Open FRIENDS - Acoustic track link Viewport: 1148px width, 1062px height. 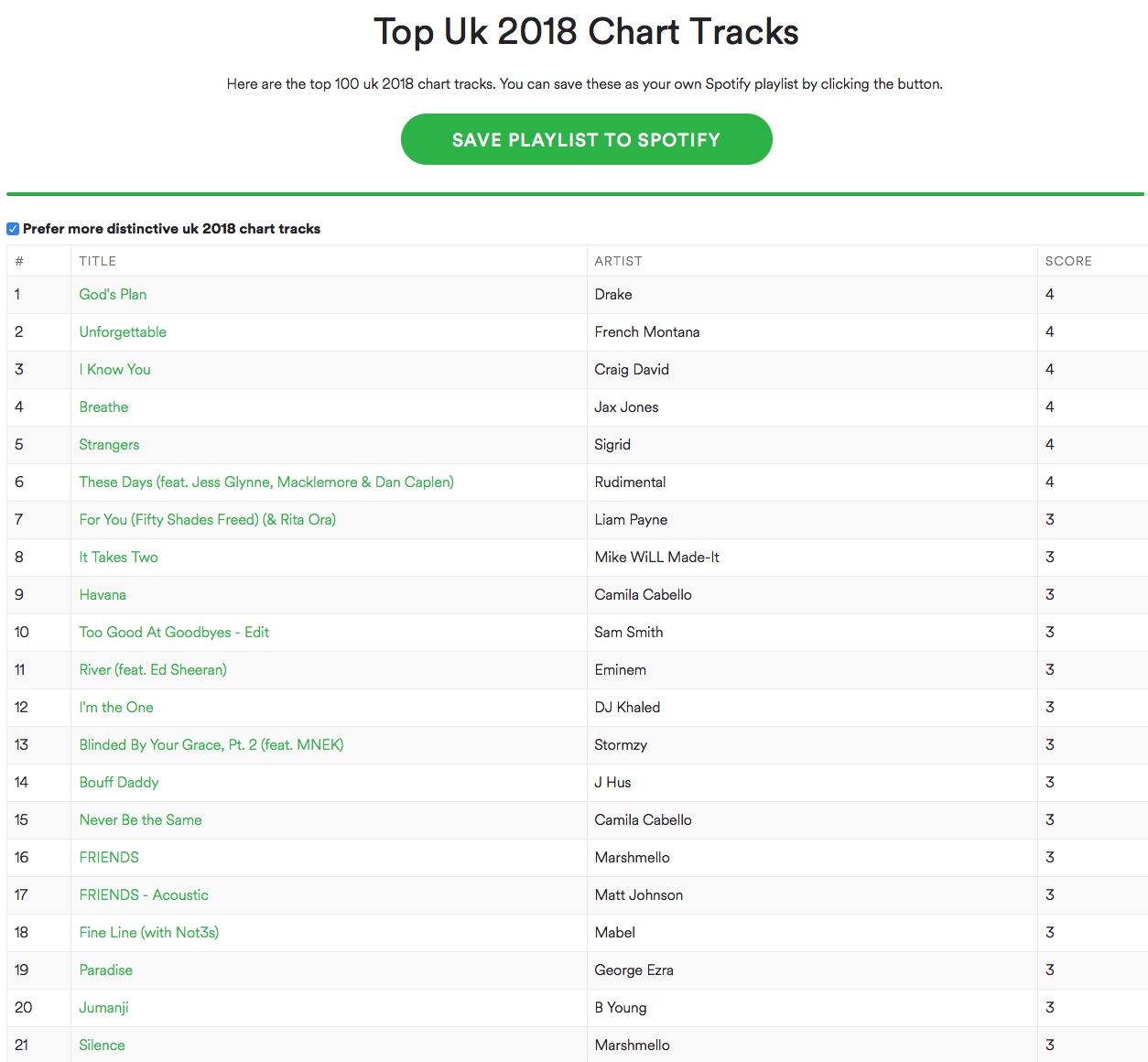tap(144, 895)
